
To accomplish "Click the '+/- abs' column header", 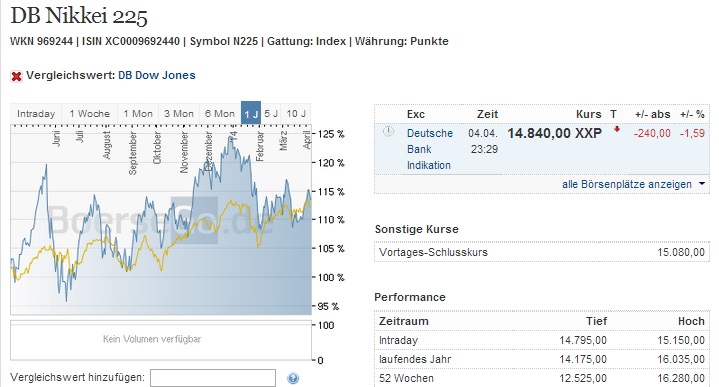I will [653, 114].
